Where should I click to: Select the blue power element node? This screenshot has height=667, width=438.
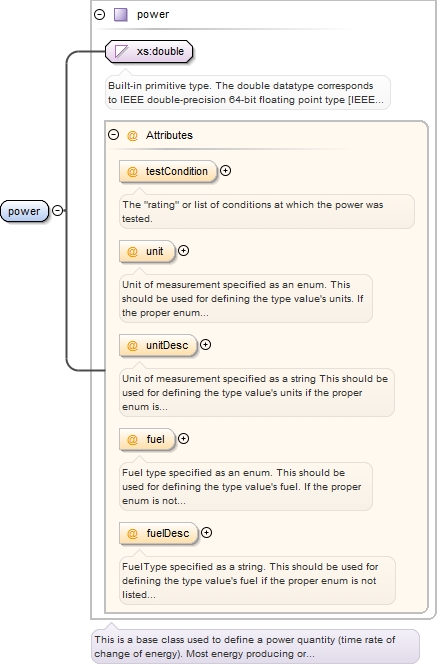(24, 211)
